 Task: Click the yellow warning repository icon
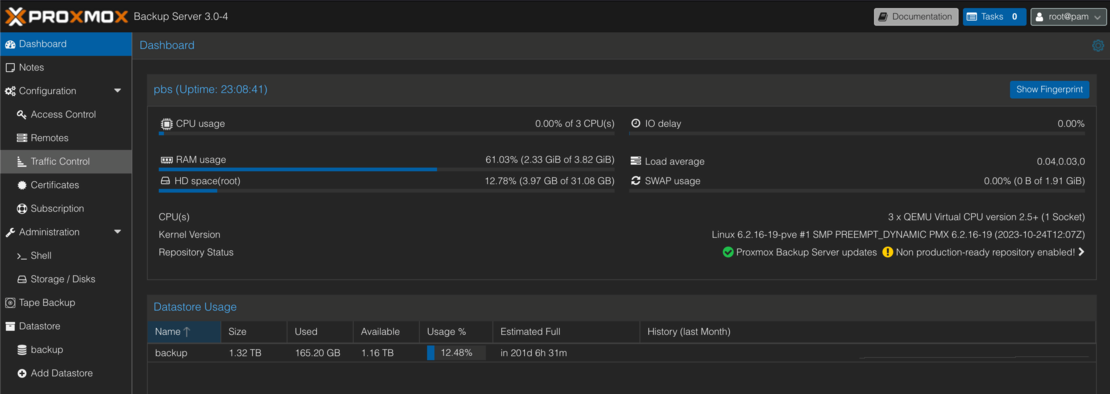click(x=888, y=252)
